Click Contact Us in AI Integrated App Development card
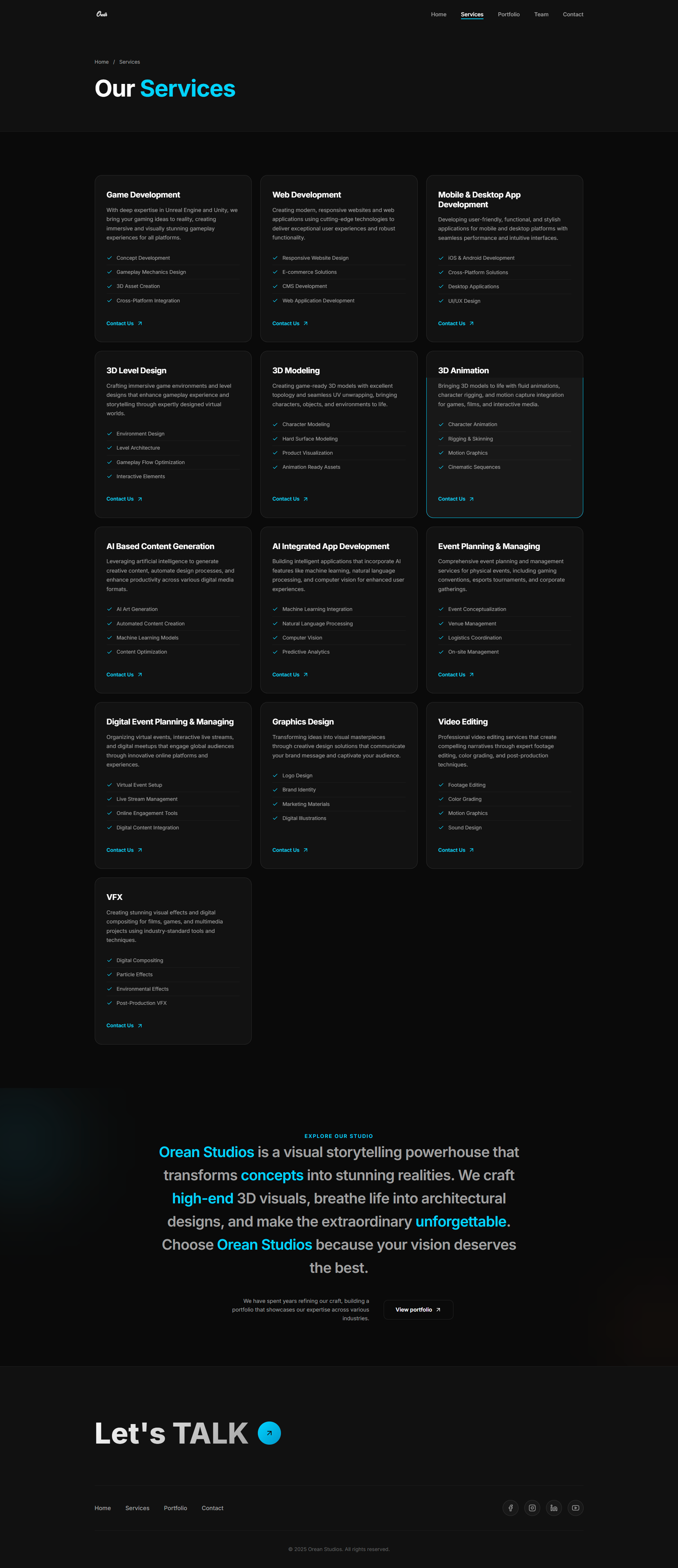The width and height of the screenshot is (678, 1568). click(290, 675)
